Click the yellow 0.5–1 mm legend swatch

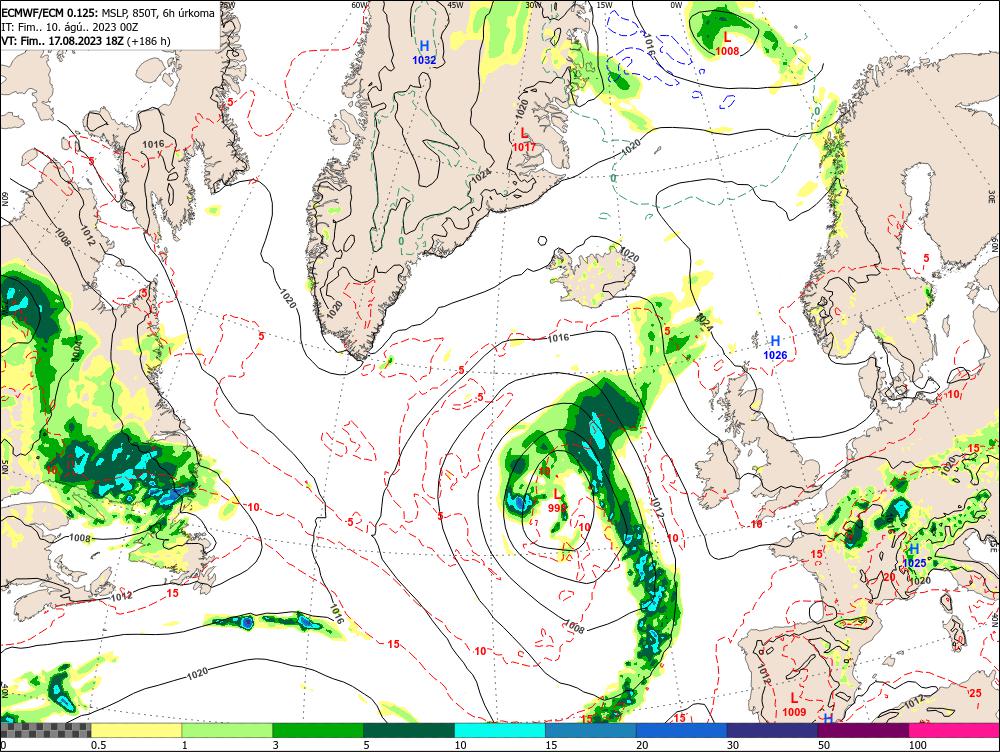coord(136,730)
